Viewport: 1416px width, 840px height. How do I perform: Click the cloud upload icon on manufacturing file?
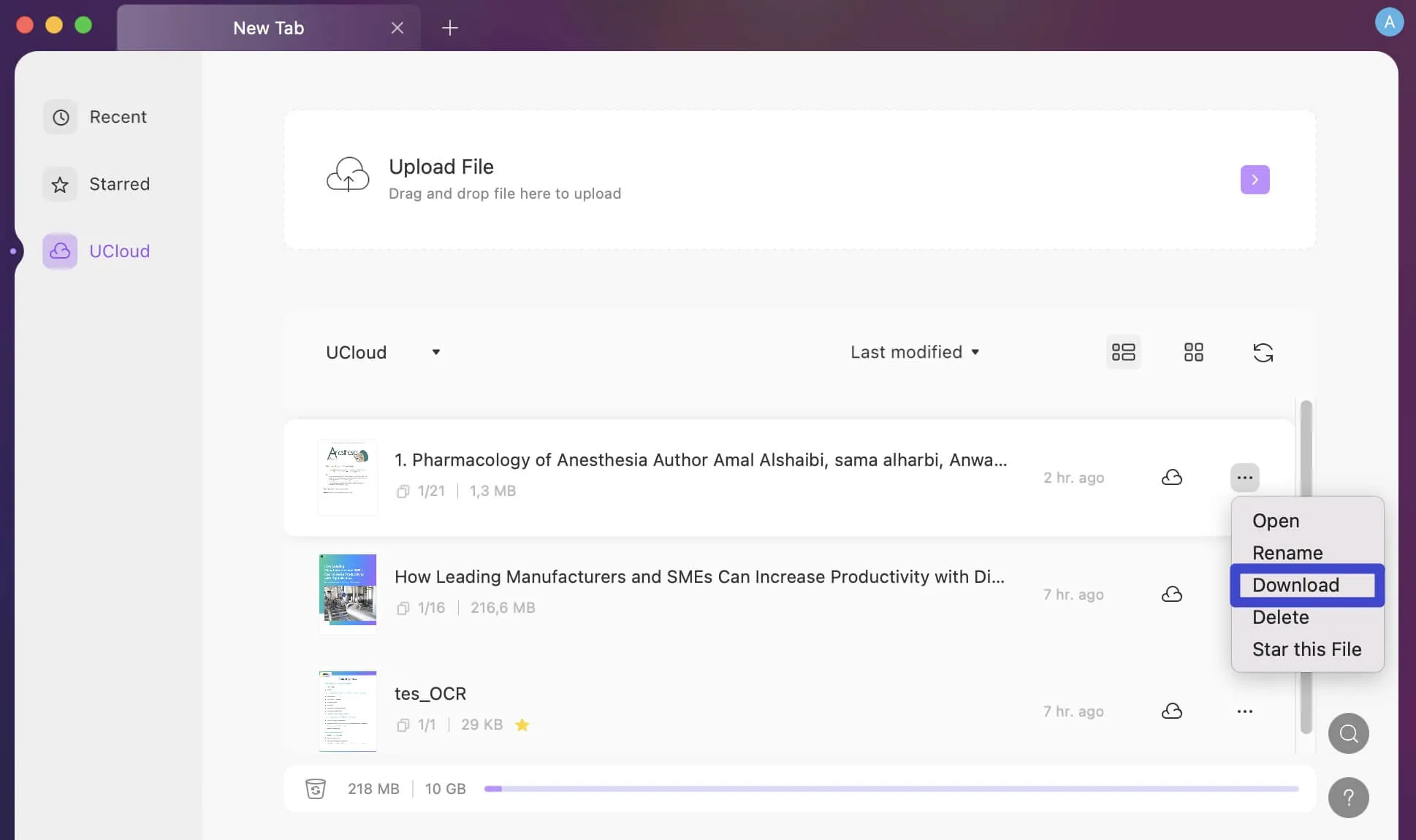pyautogui.click(x=1171, y=594)
